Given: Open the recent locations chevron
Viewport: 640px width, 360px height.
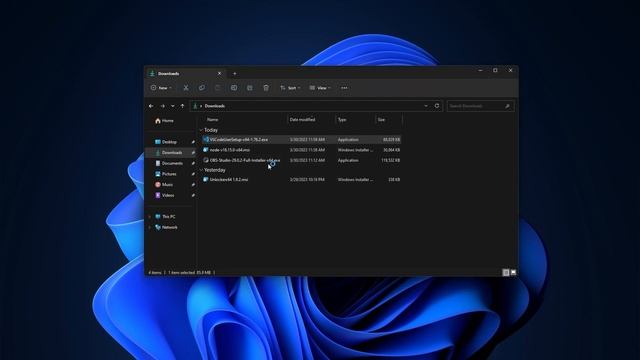Looking at the screenshot, I should tap(173, 106).
